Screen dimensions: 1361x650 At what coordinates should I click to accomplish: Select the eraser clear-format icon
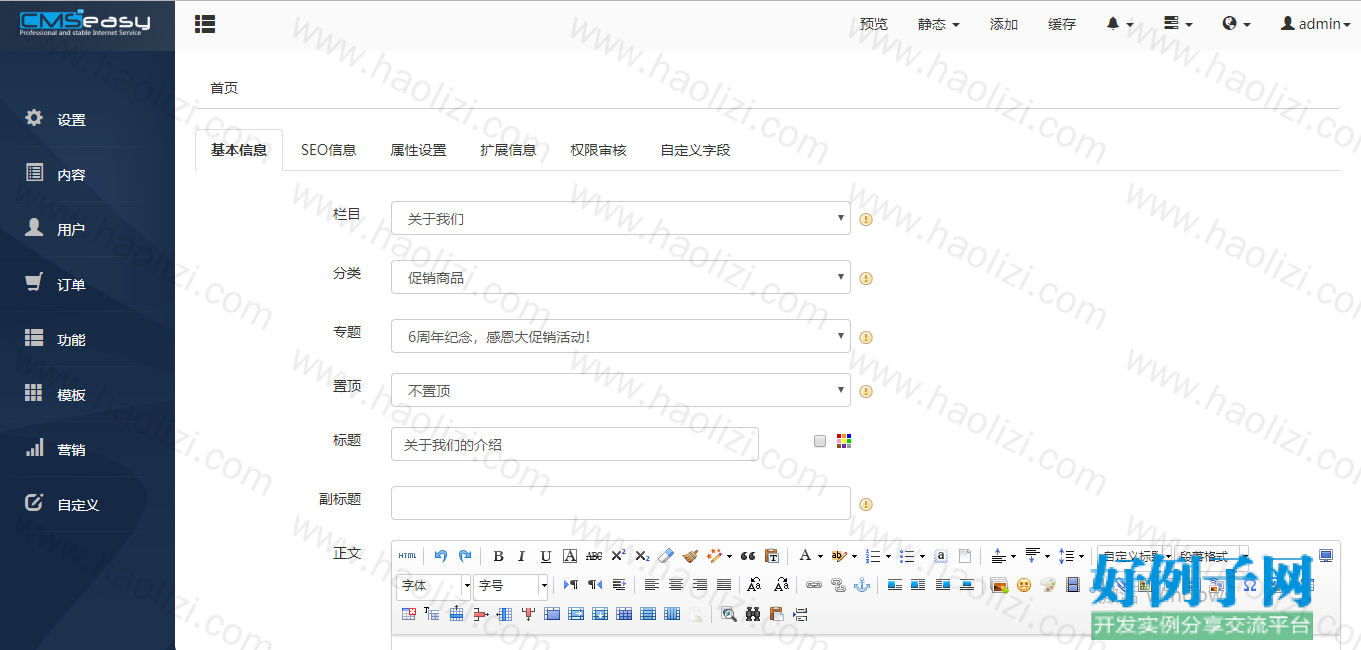pyautogui.click(x=666, y=556)
